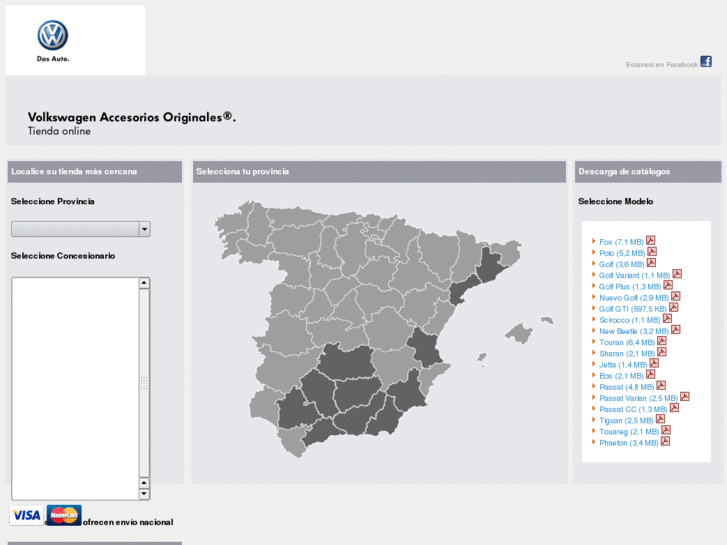
Task: Click the Visa card logo
Action: click(x=26, y=515)
